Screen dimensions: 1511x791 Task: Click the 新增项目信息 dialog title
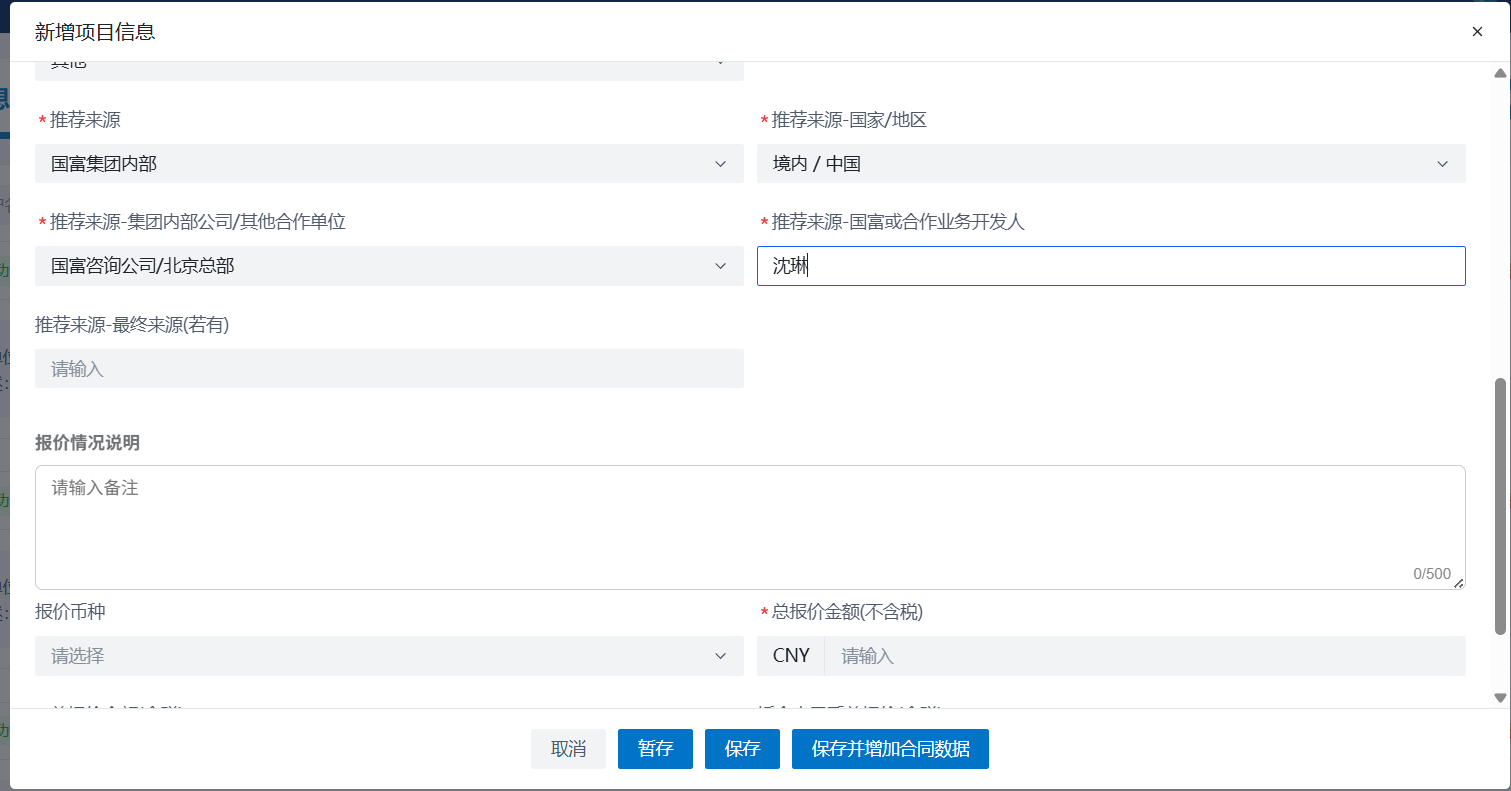point(95,32)
